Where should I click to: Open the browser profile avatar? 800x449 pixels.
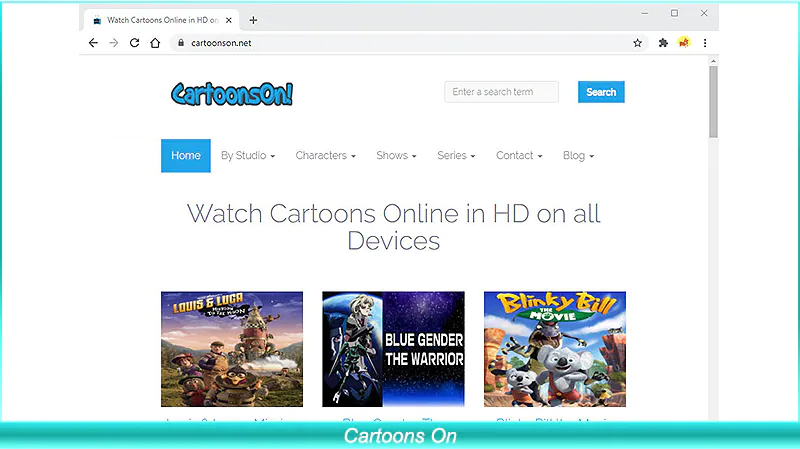click(x=684, y=42)
